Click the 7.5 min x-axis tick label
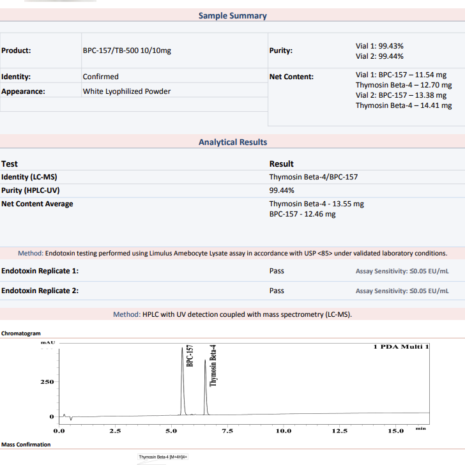The height and width of the screenshot is (465, 465). point(227,431)
